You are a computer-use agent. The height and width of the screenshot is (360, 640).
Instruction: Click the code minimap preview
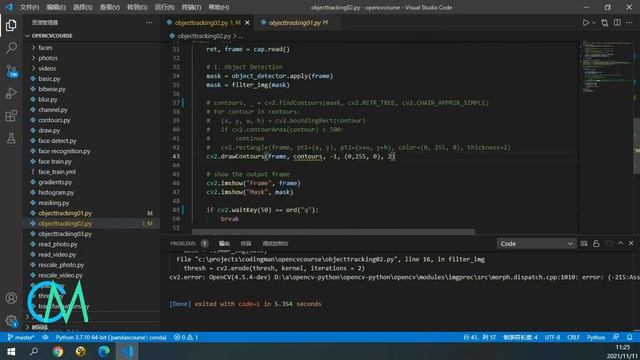pyautogui.click(x=606, y=67)
